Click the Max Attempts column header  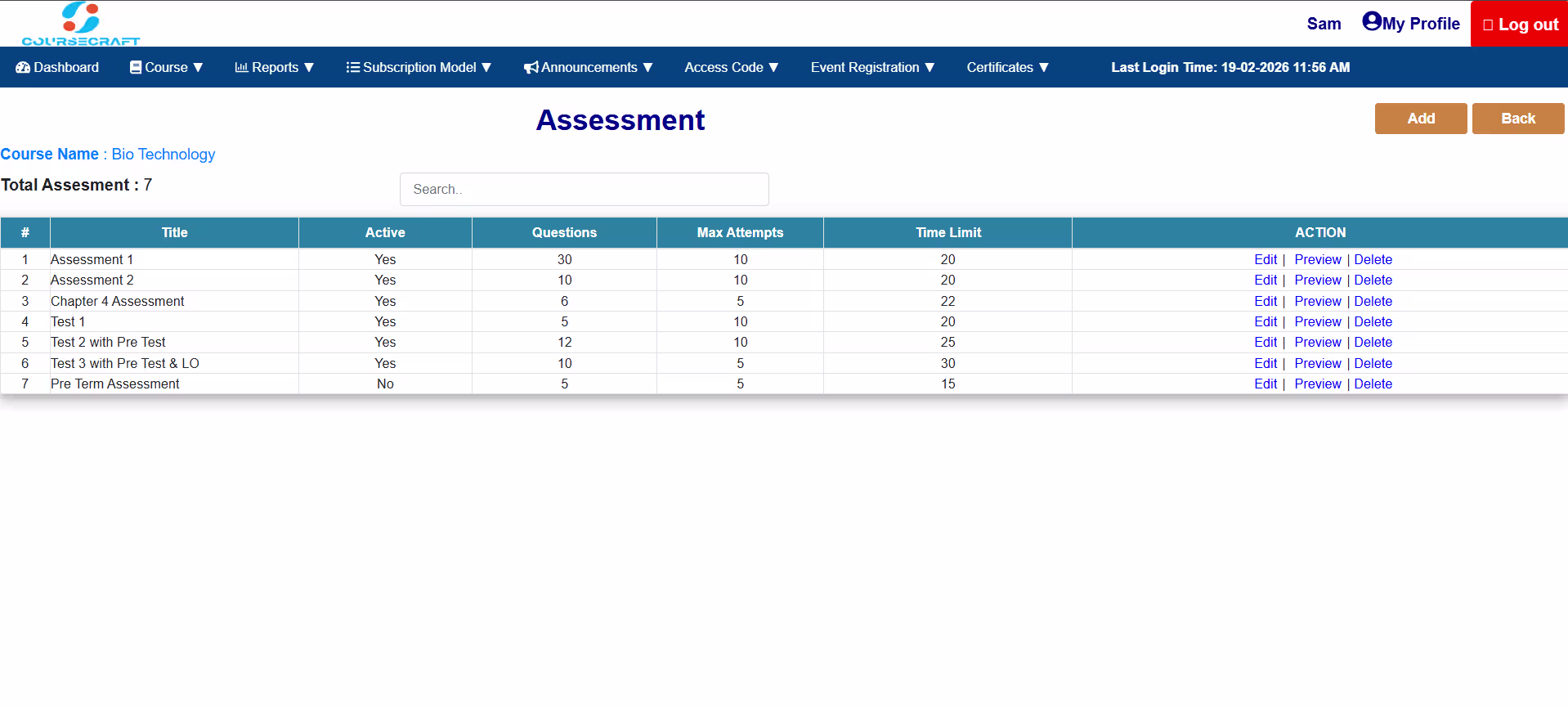[740, 232]
